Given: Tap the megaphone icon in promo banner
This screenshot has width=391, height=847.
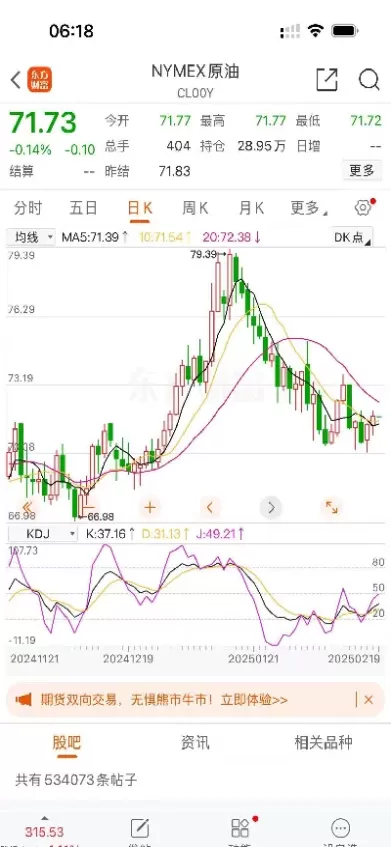Looking at the screenshot, I should 24,700.
